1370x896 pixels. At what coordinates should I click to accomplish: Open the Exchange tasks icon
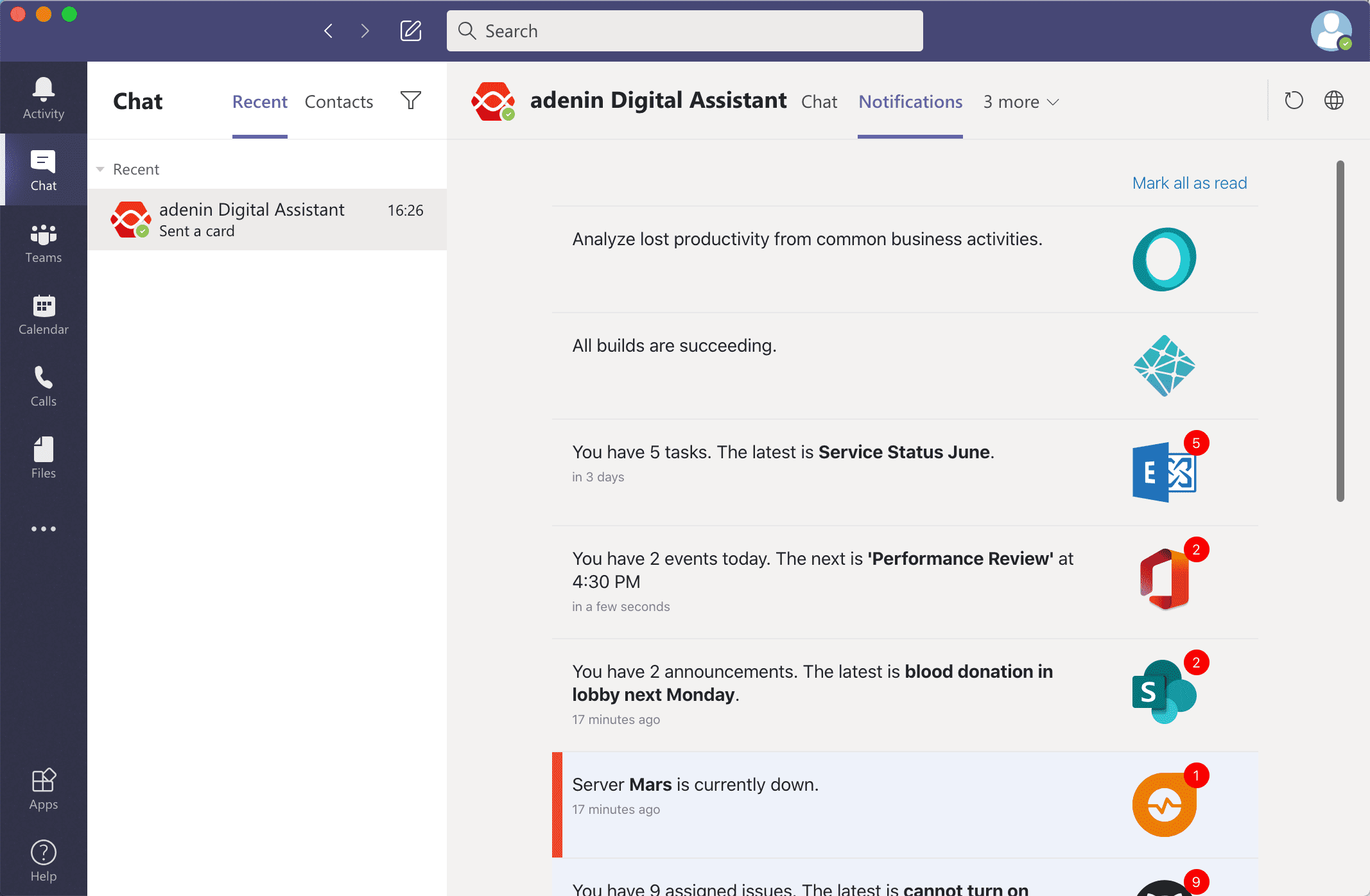coord(1164,472)
